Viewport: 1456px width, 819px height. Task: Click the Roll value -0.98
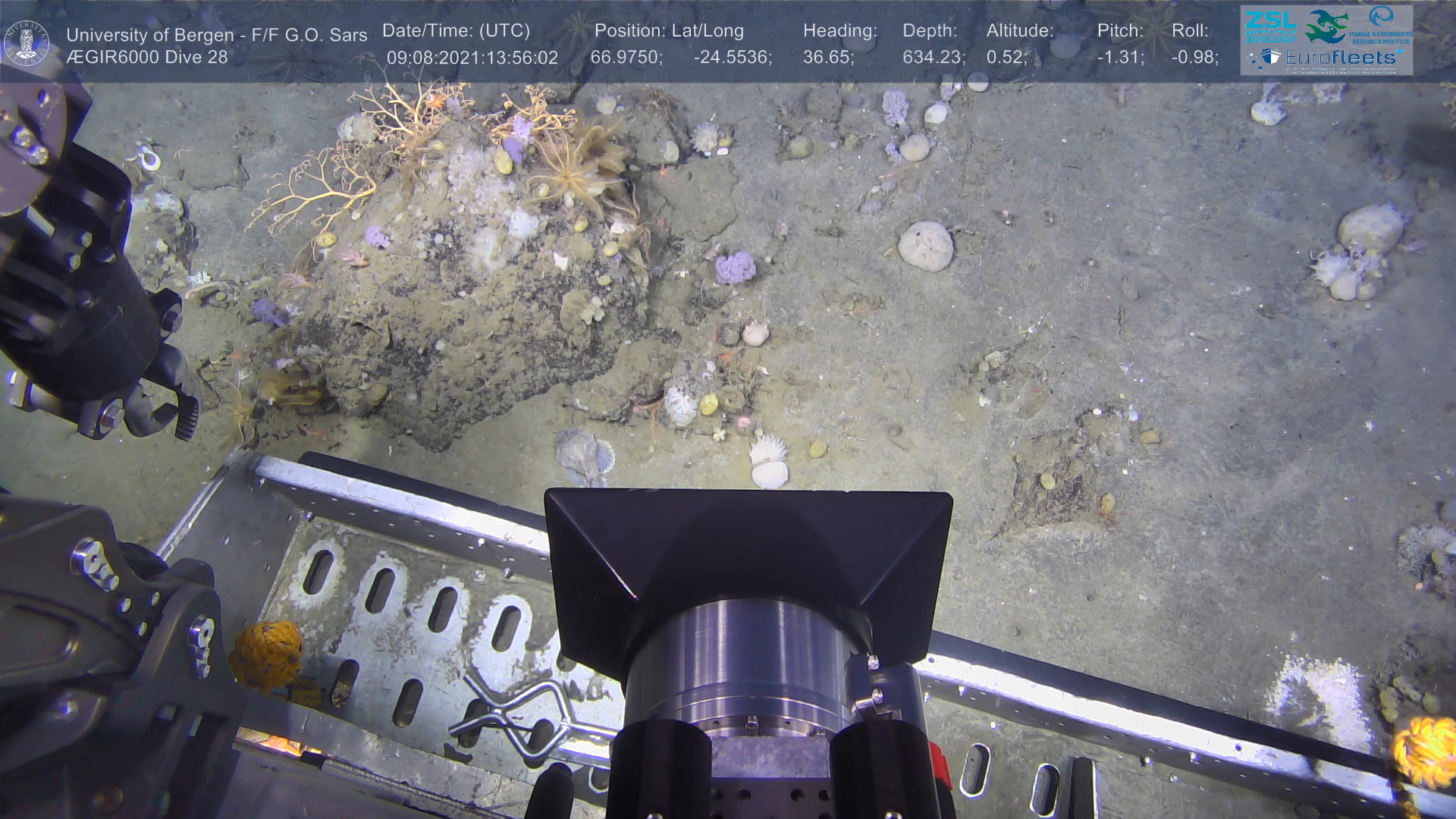pyautogui.click(x=1194, y=58)
